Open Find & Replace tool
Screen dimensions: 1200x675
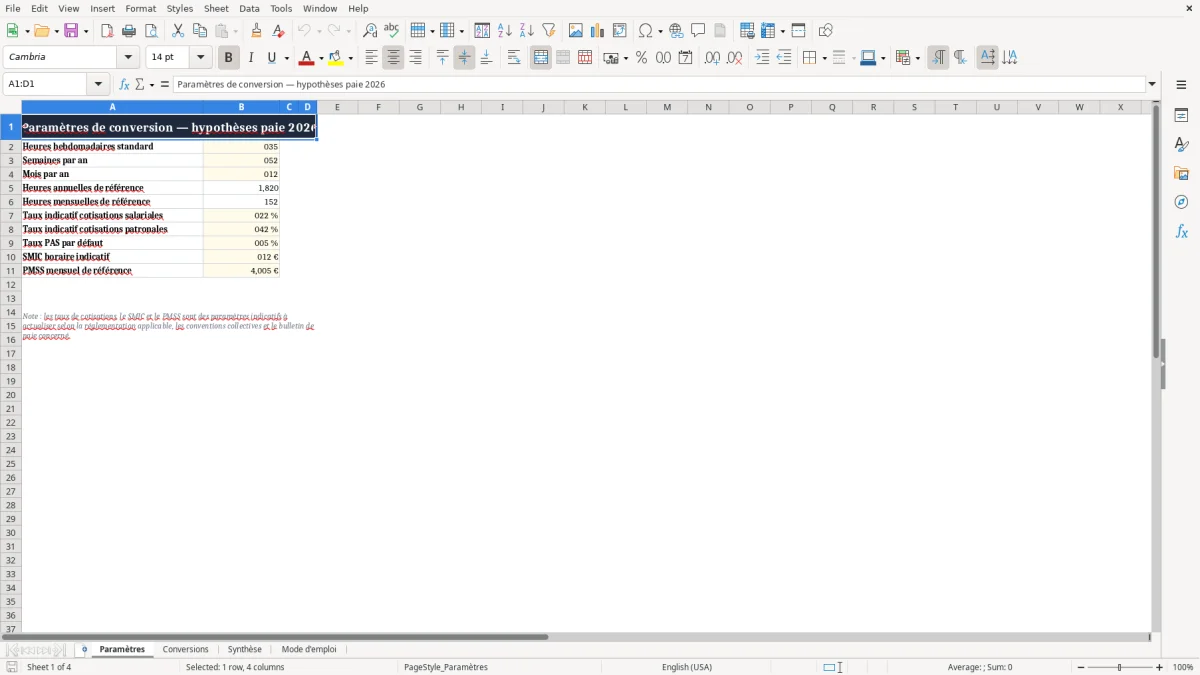coord(370,31)
